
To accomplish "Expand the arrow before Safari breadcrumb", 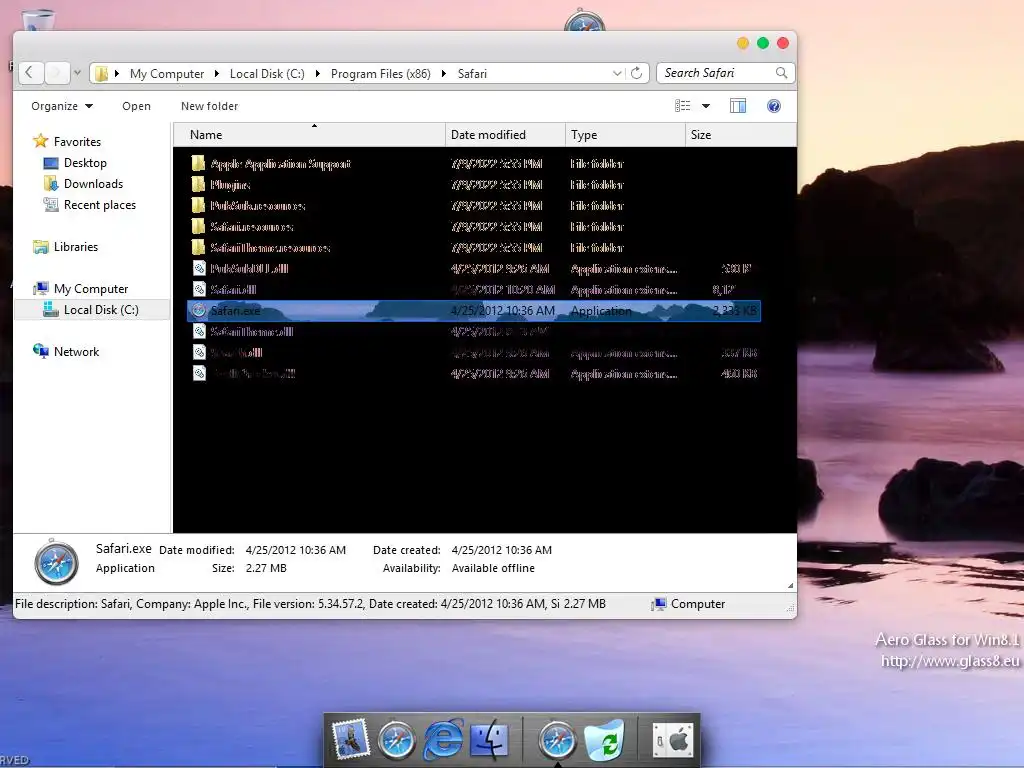I will [x=444, y=74].
